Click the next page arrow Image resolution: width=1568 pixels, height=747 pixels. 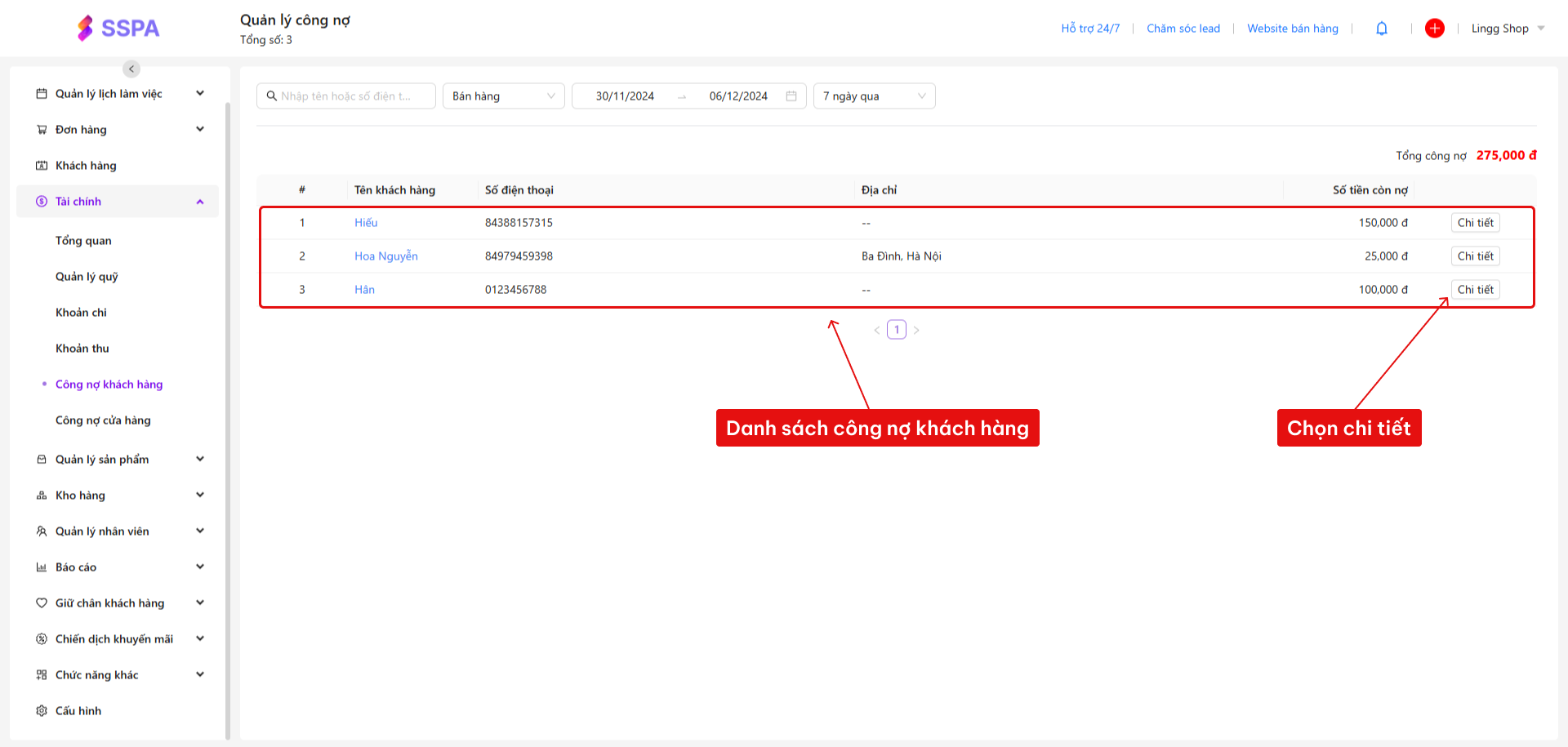pos(916,331)
